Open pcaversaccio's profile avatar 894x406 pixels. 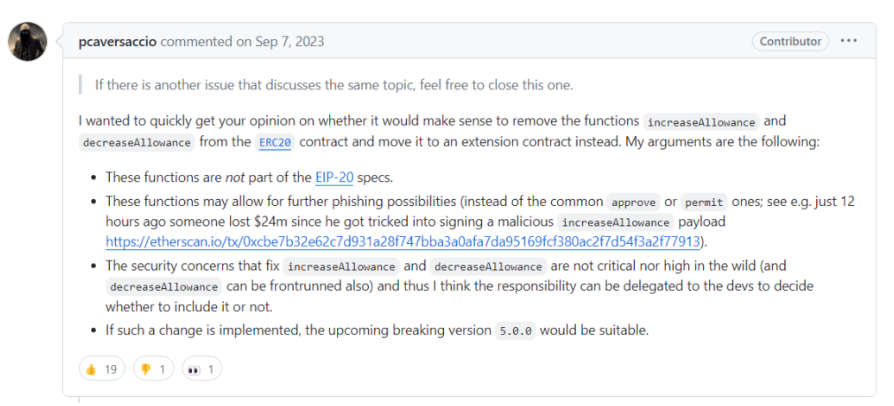point(27,42)
